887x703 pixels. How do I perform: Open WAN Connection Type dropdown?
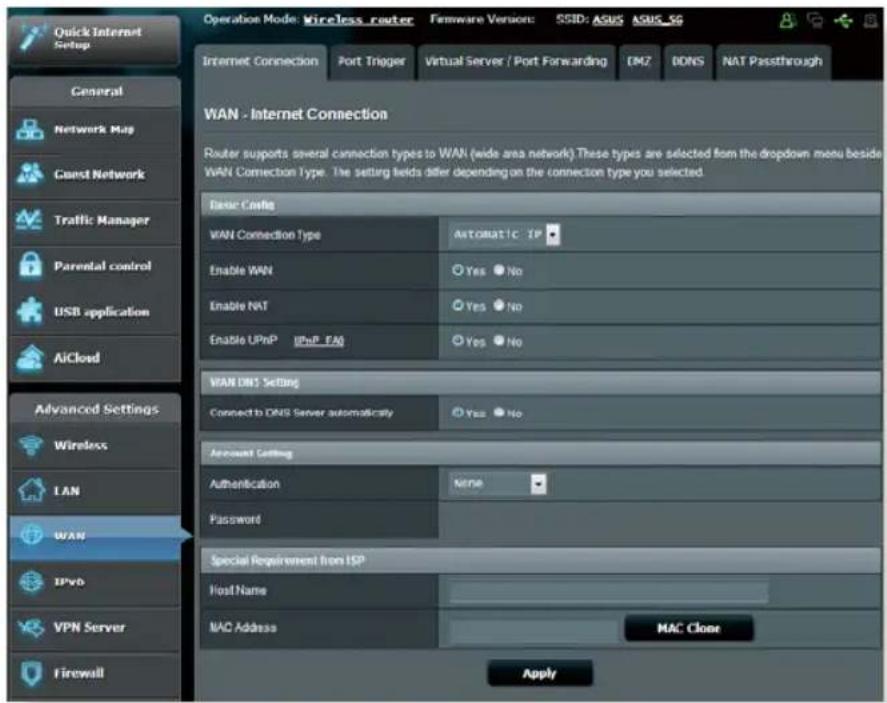tap(505, 234)
